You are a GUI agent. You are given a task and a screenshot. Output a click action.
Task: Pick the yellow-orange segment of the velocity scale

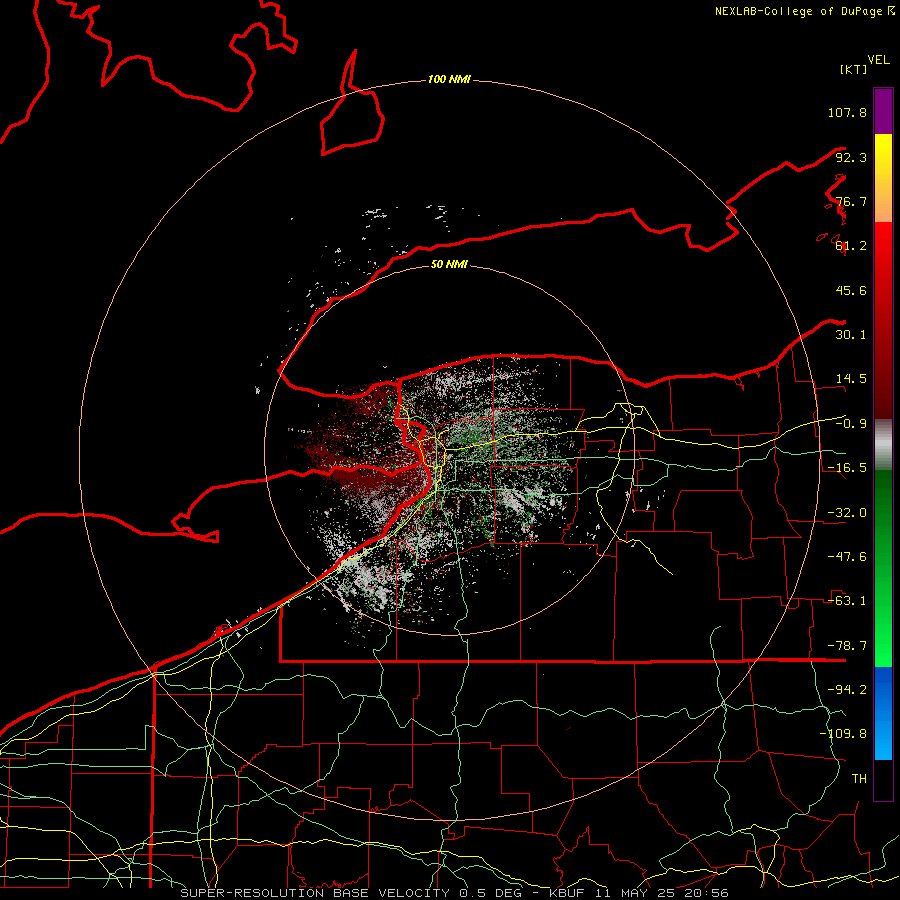click(x=883, y=179)
